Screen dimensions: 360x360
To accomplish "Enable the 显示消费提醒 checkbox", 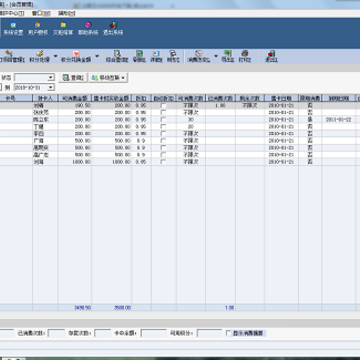I will pyautogui.click(x=228, y=333).
